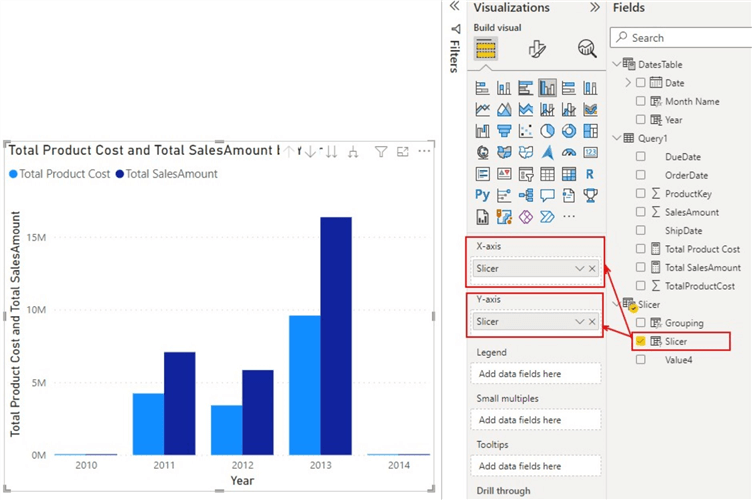Insert a Donut chart visual
752x500 pixels.
pos(569,131)
